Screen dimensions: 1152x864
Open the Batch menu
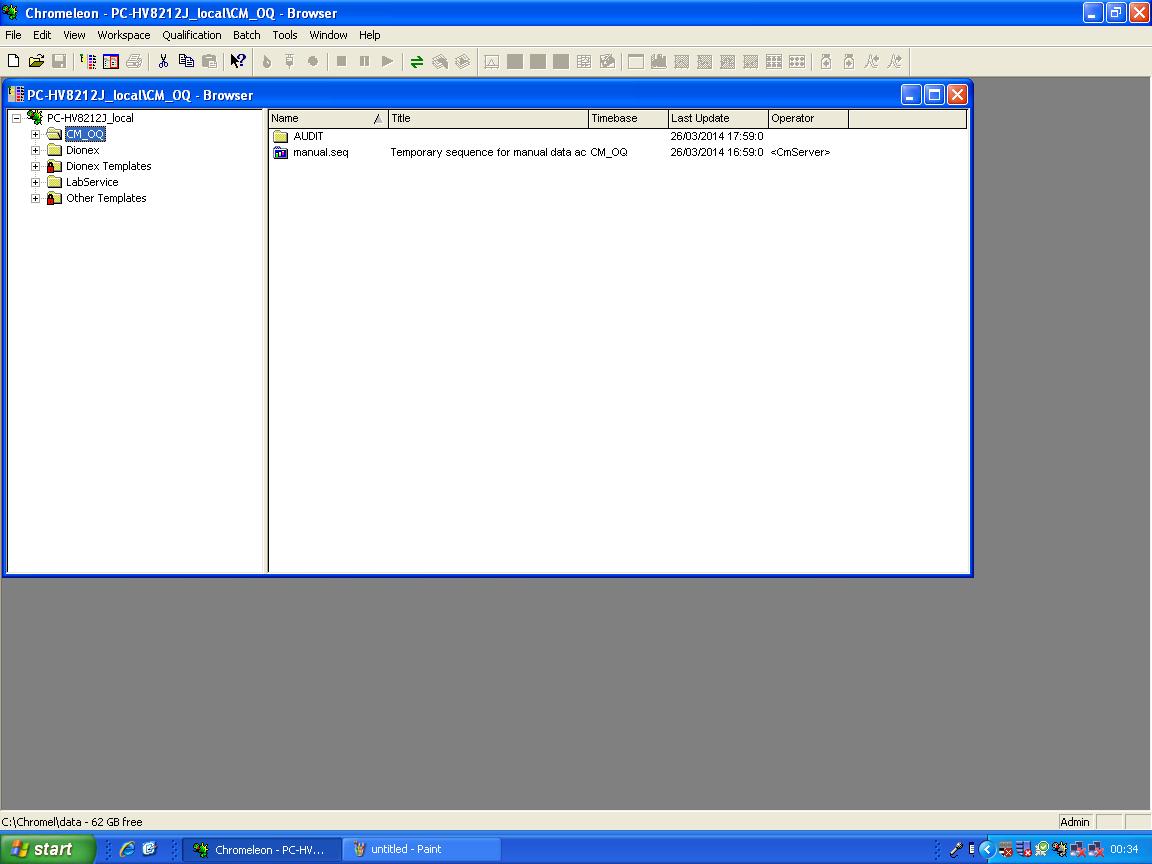click(x=247, y=35)
